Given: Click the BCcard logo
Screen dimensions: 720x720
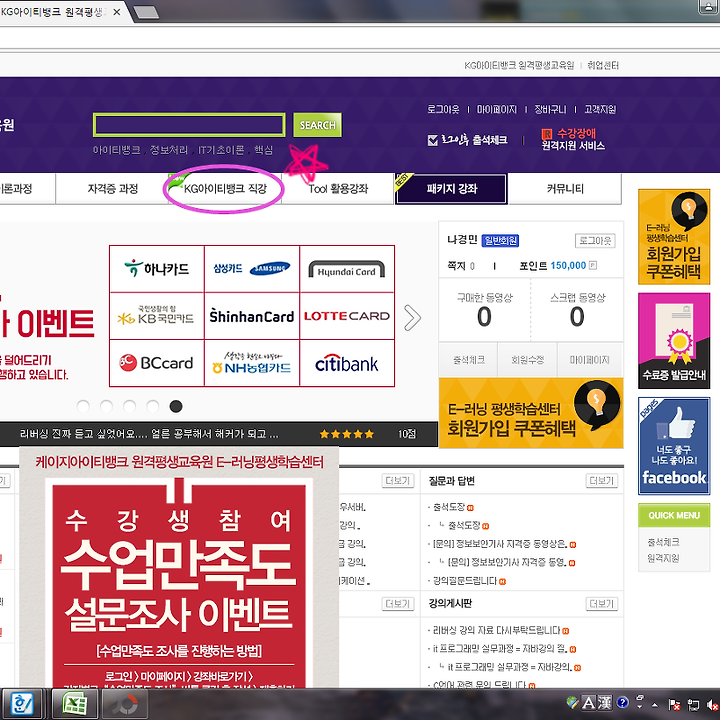Looking at the screenshot, I should tap(157, 363).
